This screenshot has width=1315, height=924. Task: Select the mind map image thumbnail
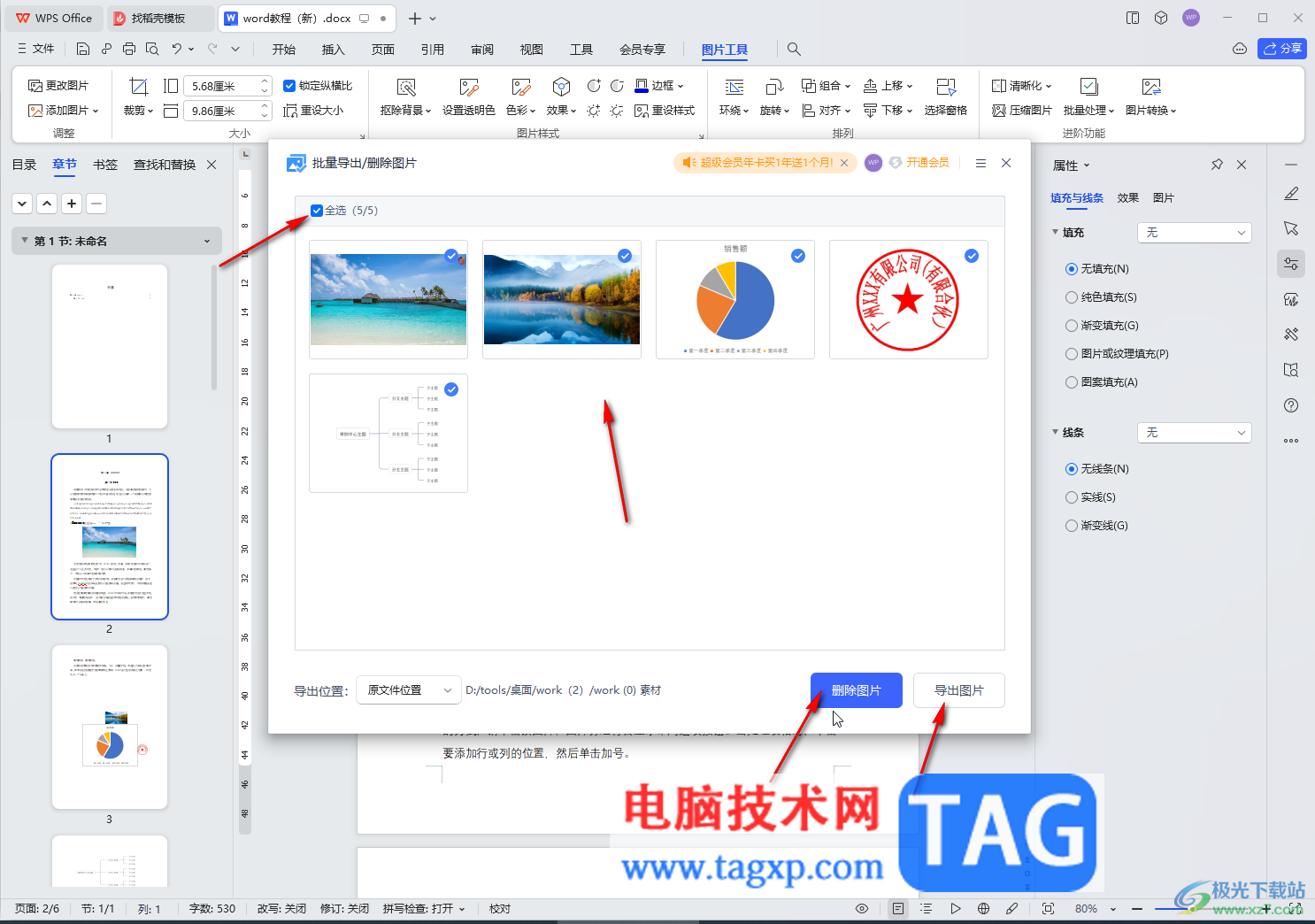coord(388,433)
